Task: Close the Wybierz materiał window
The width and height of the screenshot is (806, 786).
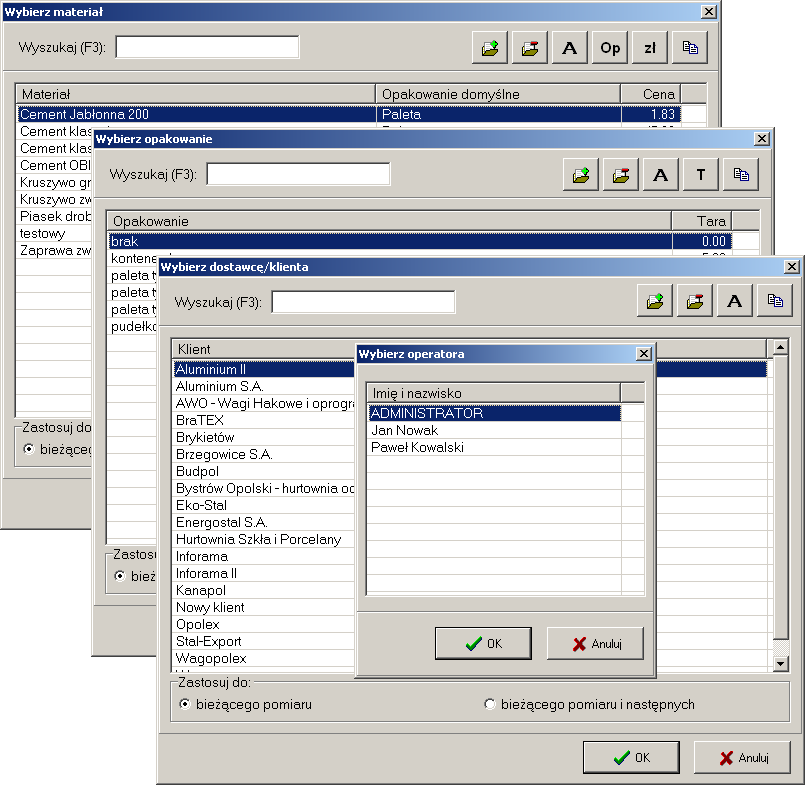Action: coord(709,12)
